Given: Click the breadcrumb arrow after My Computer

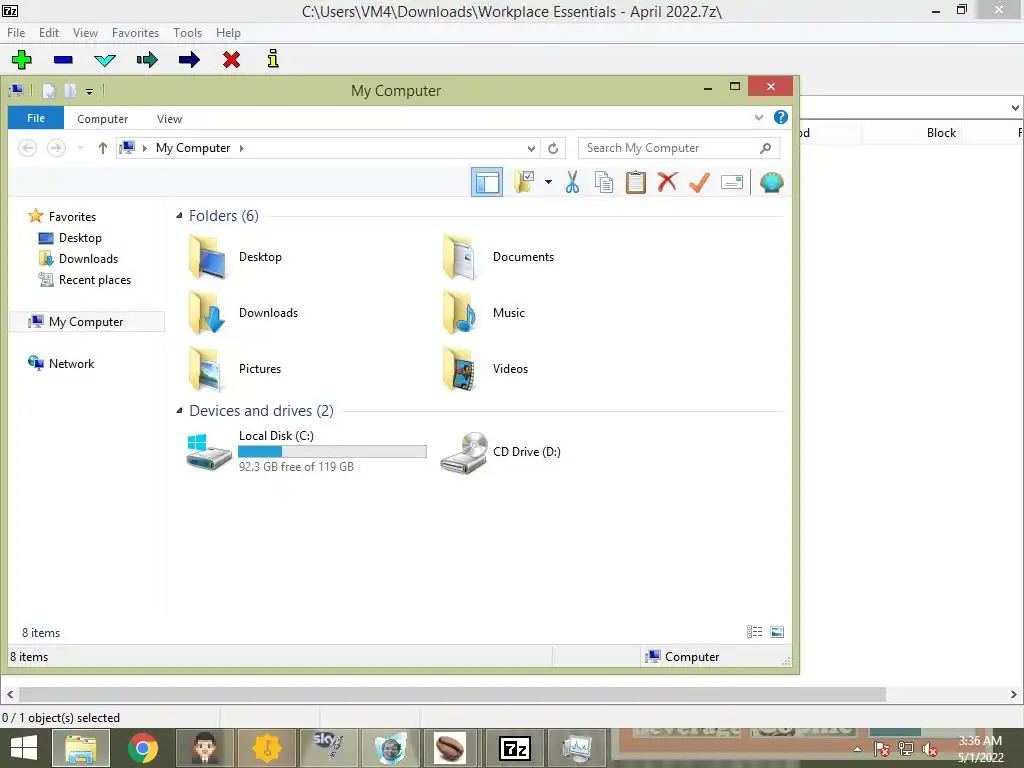Looking at the screenshot, I should 242,148.
